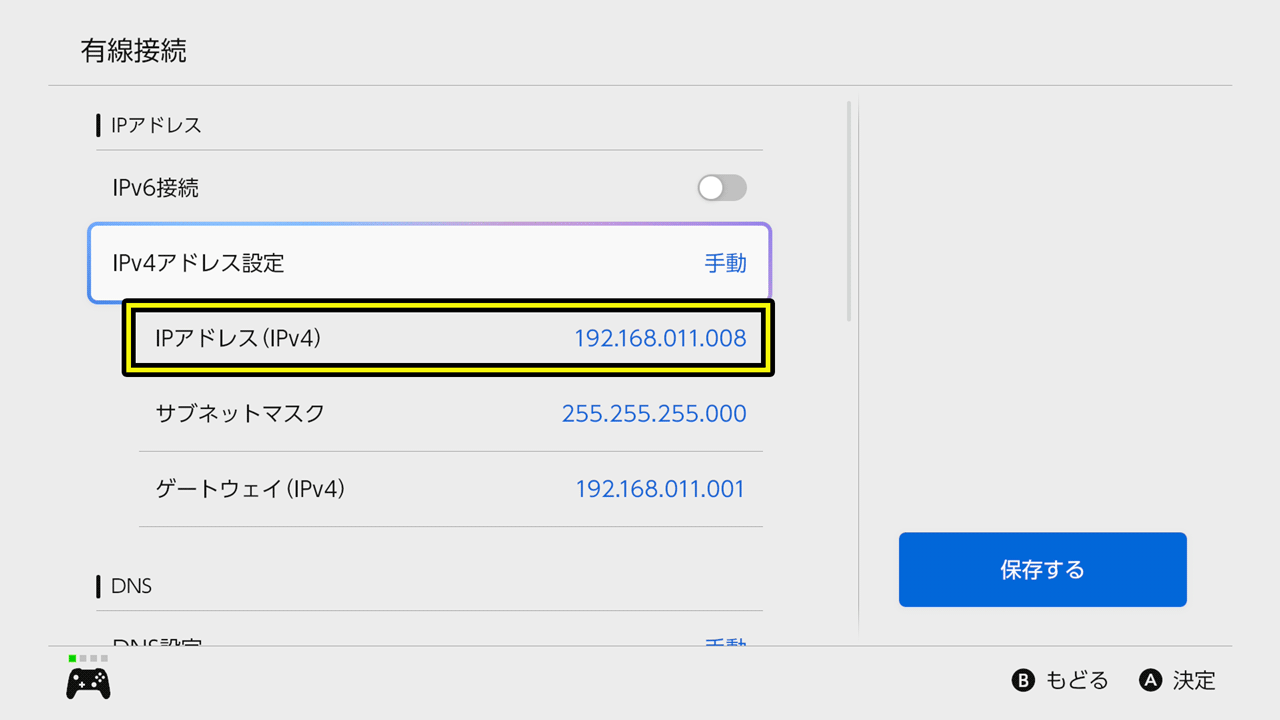Image resolution: width=1280 pixels, height=720 pixels.
Task: Click the DNS section header
Action: pos(131,586)
